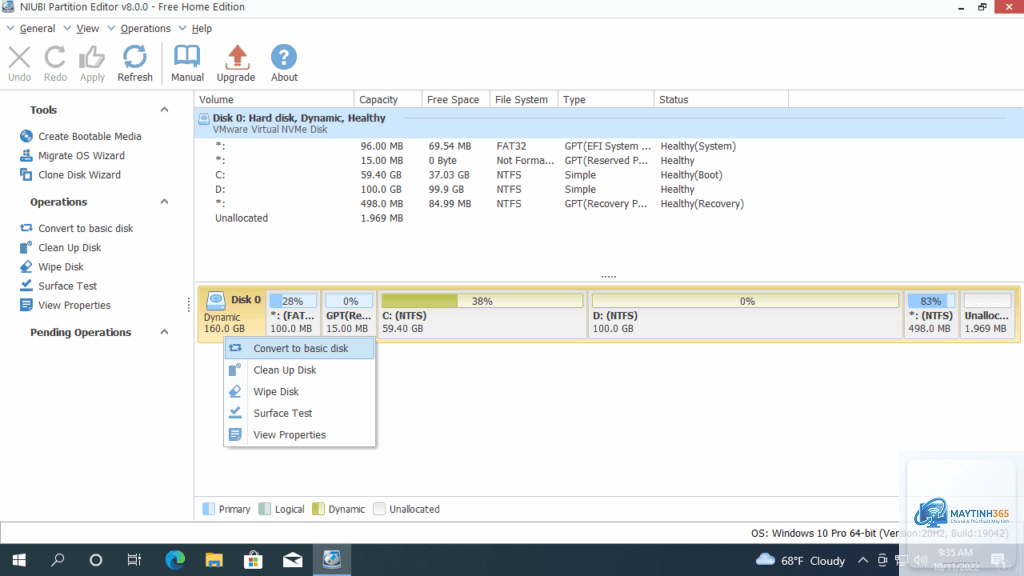1024x576 pixels.
Task: Open Microsoft Store from taskbar
Action: 253,560
